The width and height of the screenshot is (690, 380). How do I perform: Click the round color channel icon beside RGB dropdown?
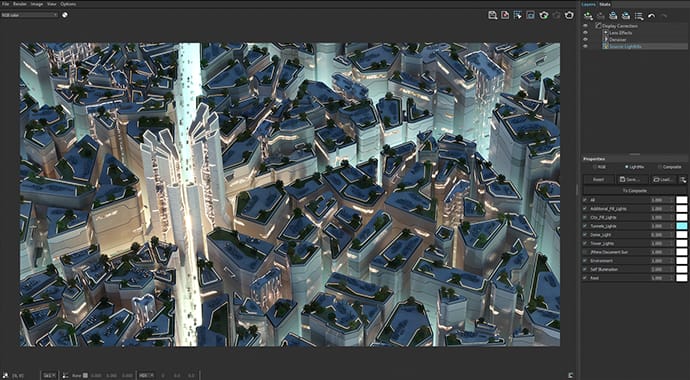[65, 15]
